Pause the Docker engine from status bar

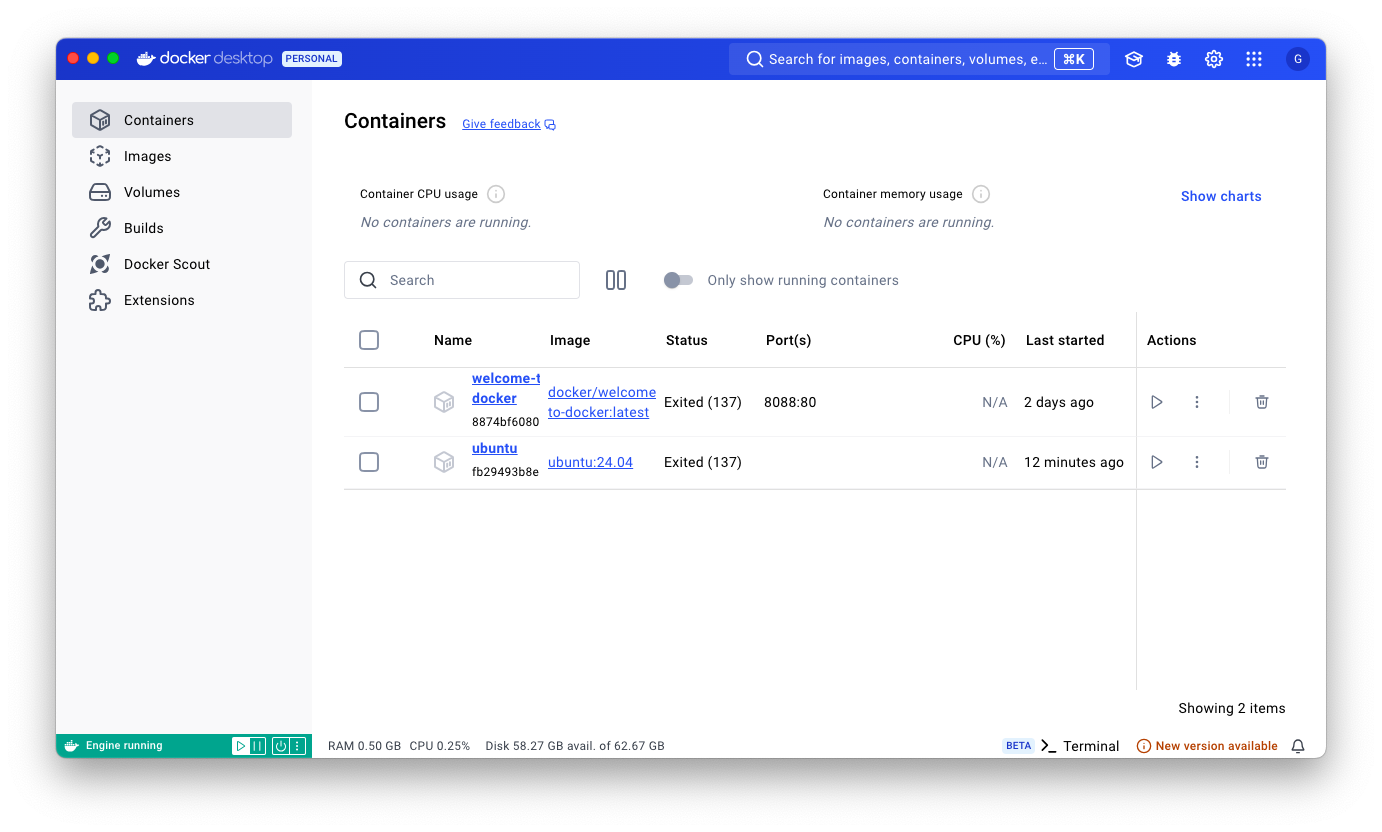(257, 746)
